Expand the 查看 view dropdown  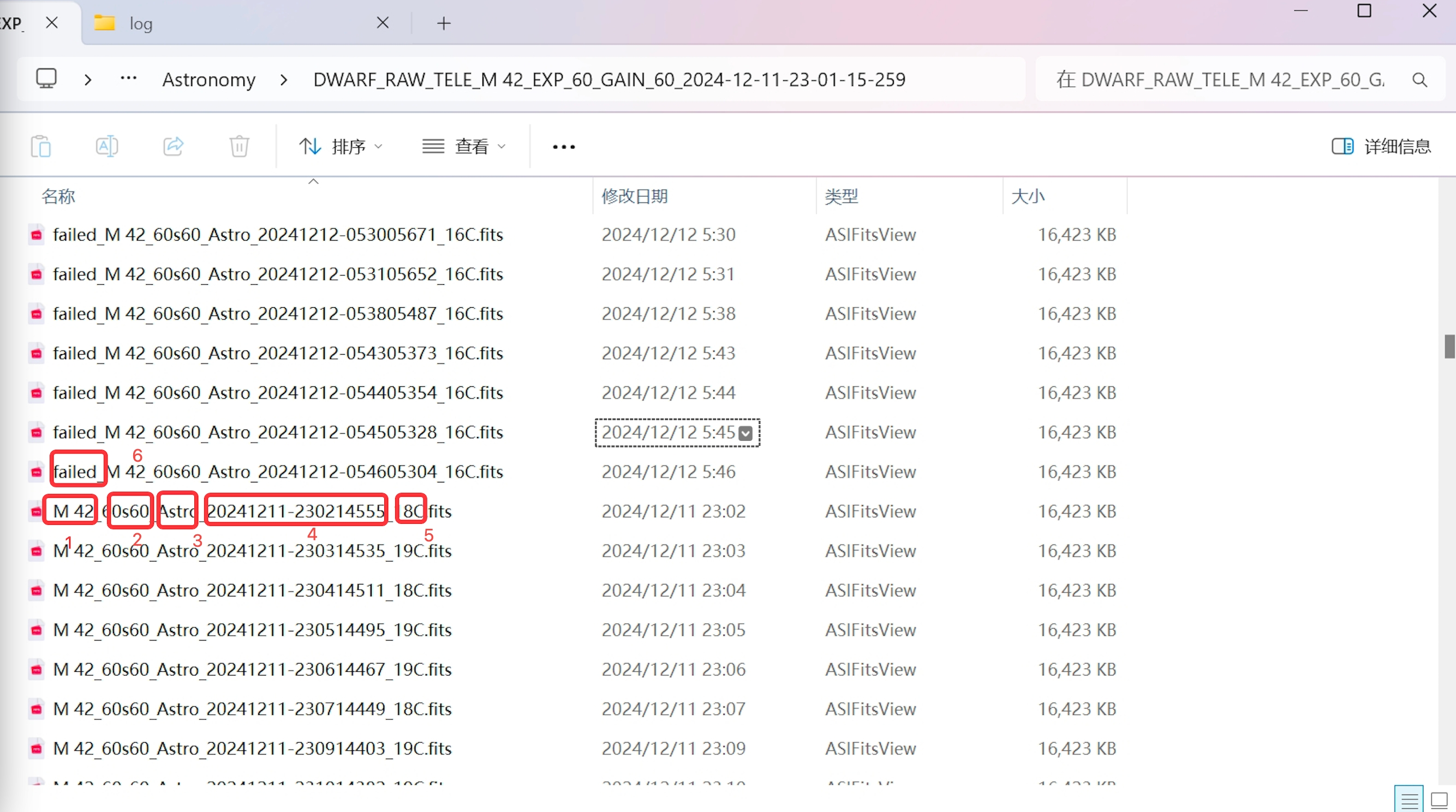(463, 146)
